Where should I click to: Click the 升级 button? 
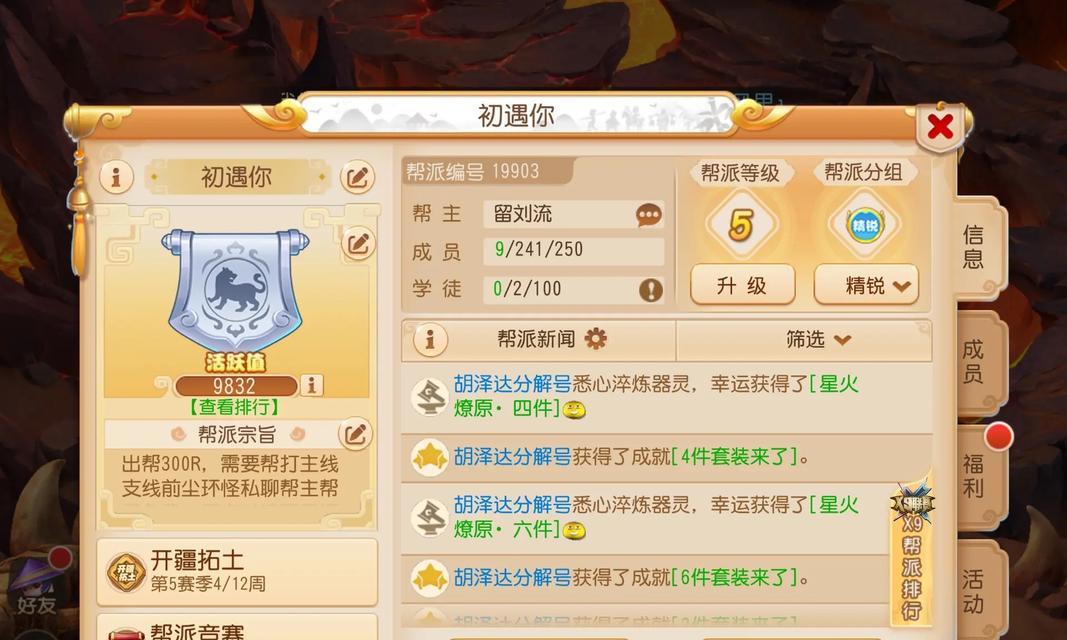pos(742,284)
